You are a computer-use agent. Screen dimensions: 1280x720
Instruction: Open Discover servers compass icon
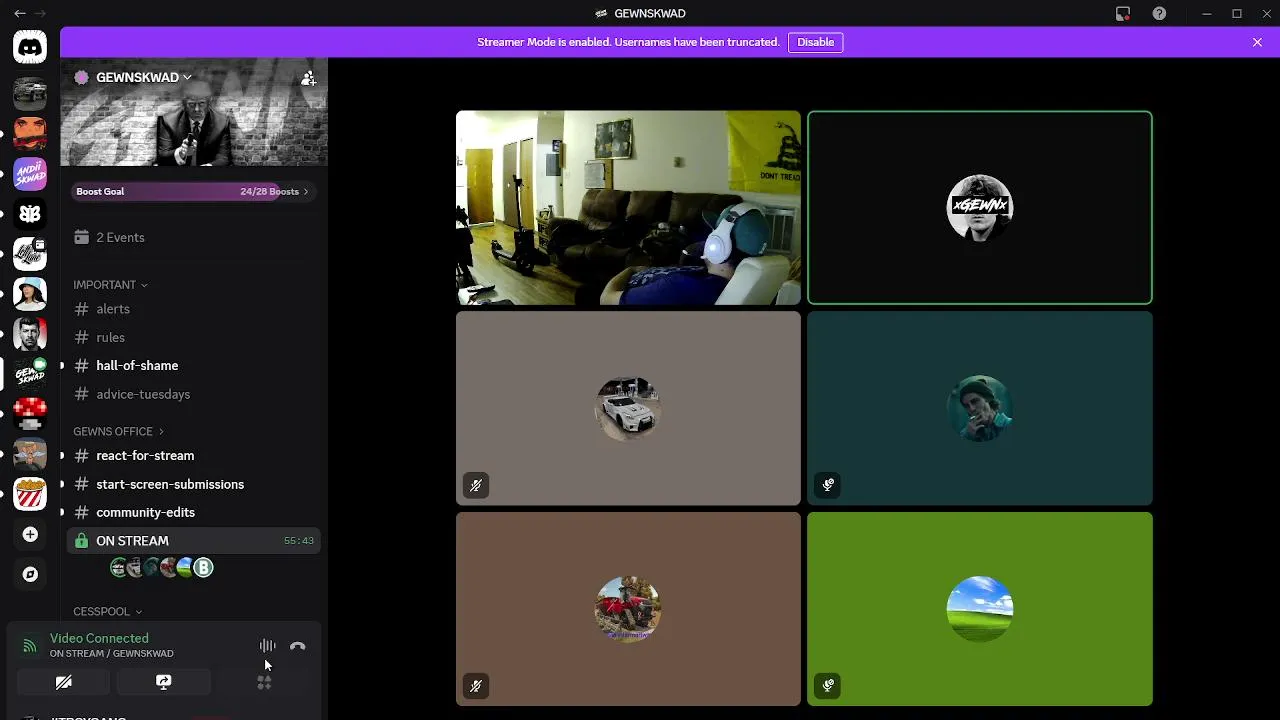click(x=30, y=574)
